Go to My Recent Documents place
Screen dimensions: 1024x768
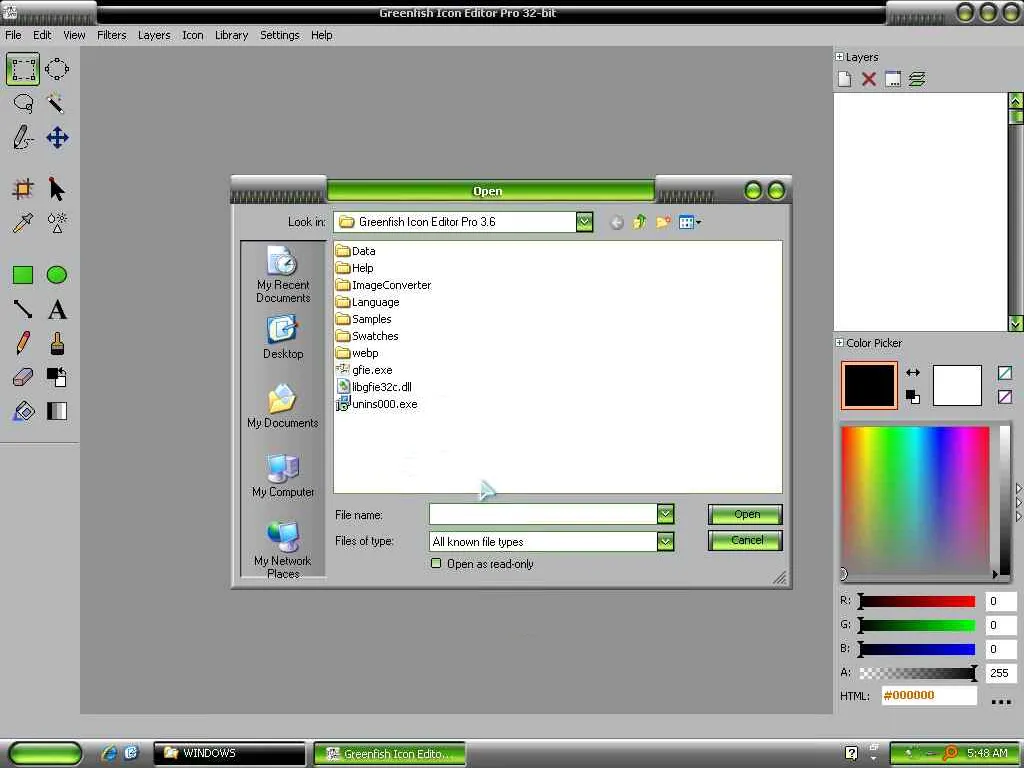[x=283, y=274]
